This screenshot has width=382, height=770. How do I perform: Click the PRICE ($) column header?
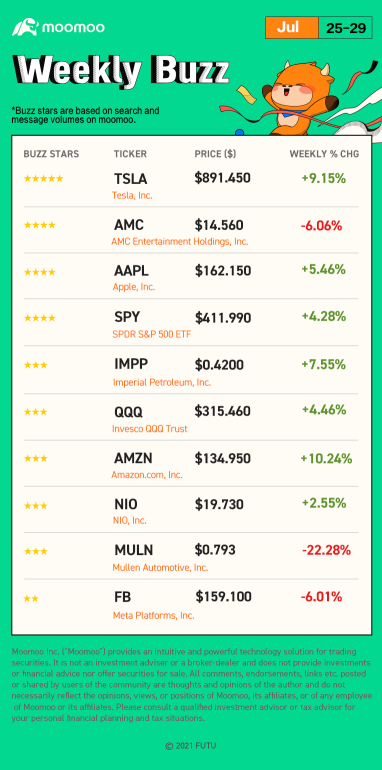(x=215, y=154)
